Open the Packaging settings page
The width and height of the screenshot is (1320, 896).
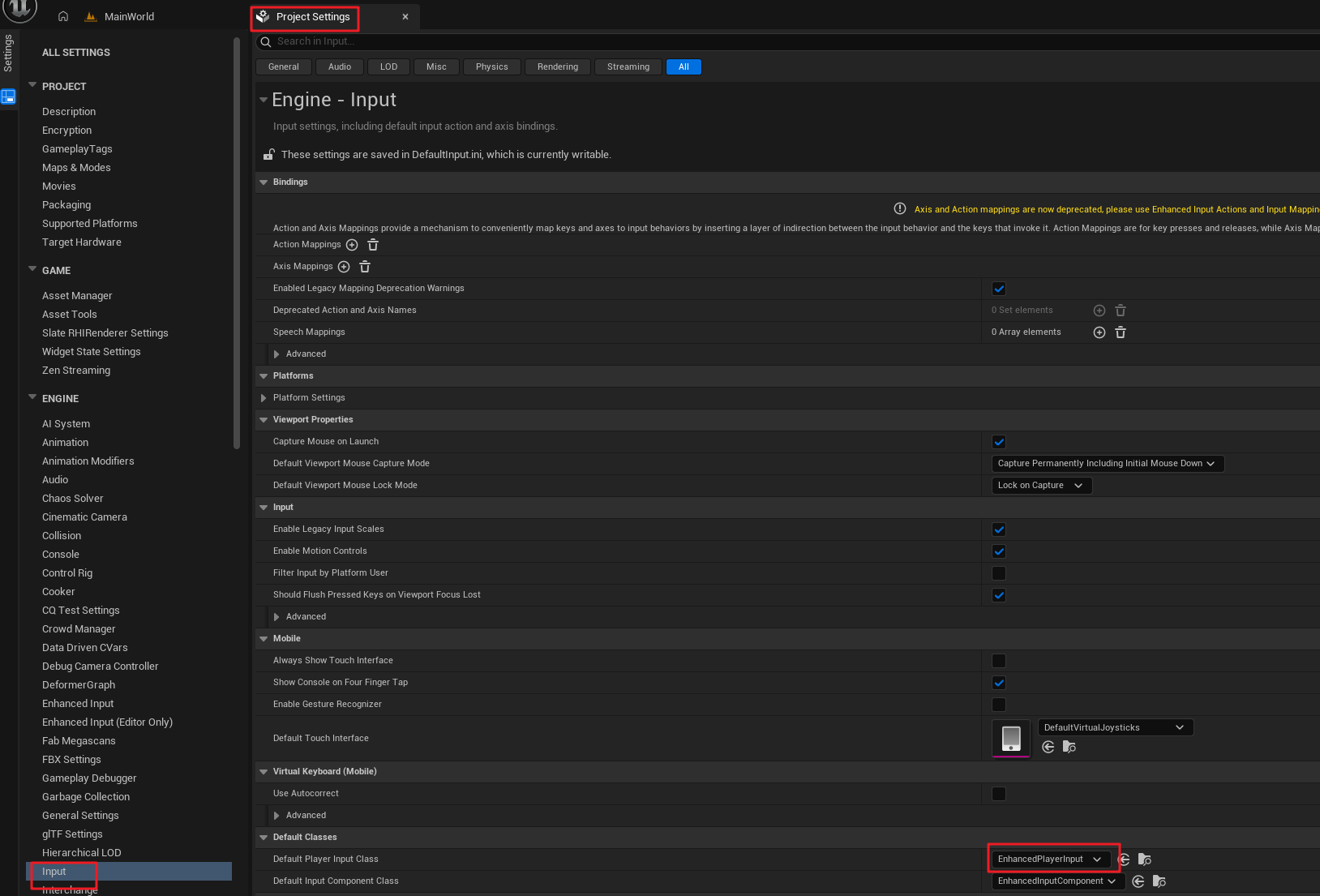[66, 205]
